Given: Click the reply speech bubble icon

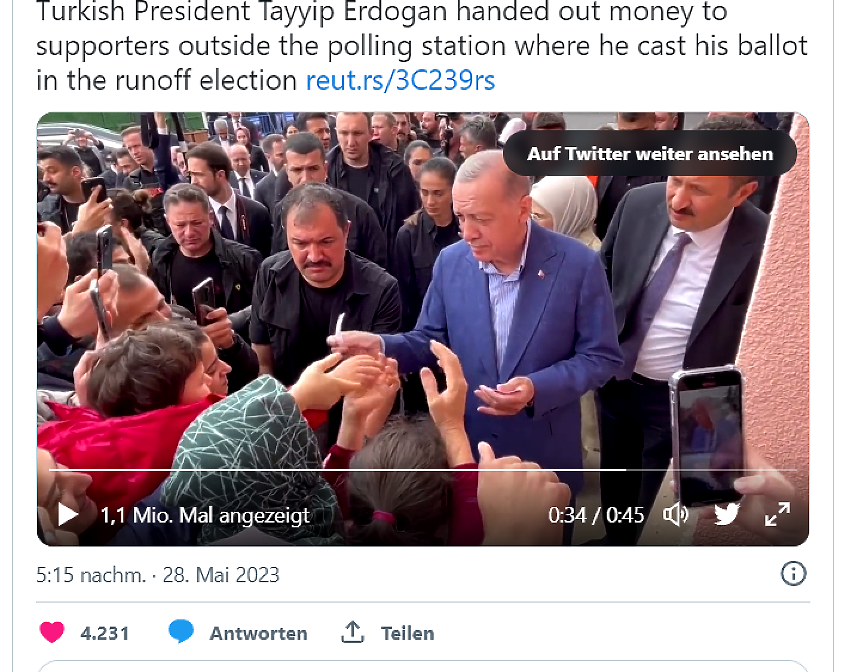Looking at the screenshot, I should pyautogui.click(x=181, y=631).
